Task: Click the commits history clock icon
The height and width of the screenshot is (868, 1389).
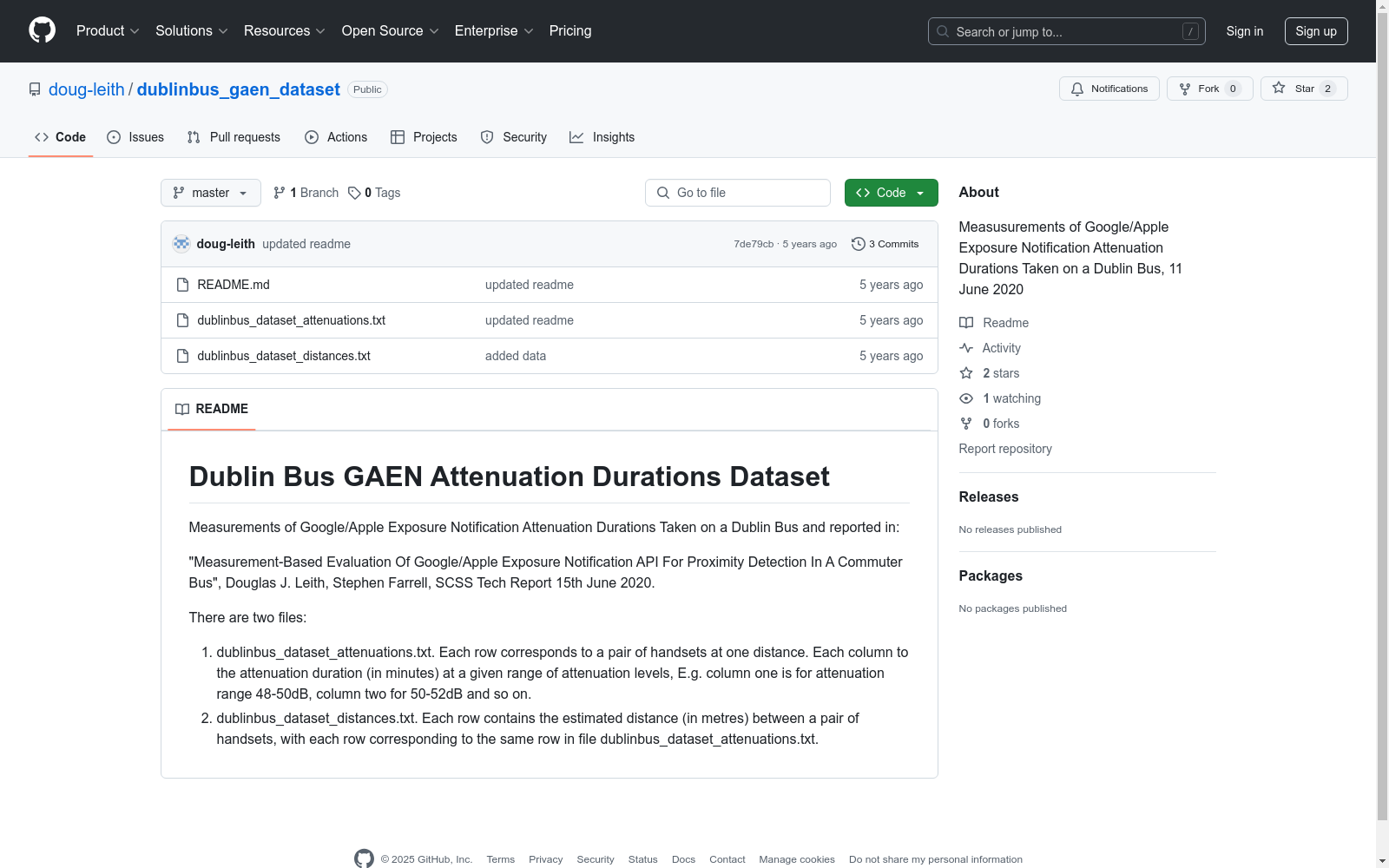Action: tap(859, 244)
